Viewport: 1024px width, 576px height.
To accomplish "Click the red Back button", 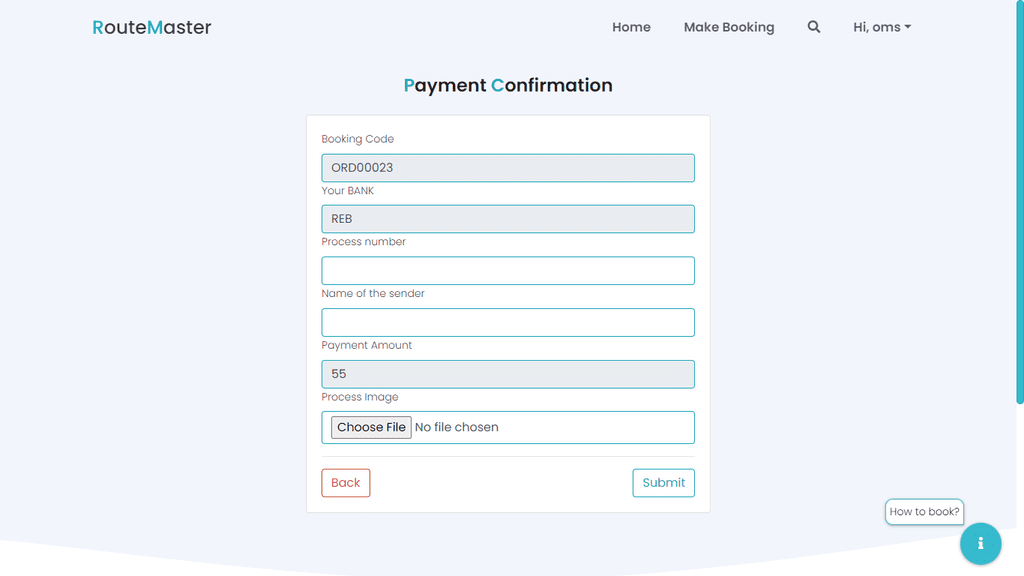I will (x=345, y=483).
